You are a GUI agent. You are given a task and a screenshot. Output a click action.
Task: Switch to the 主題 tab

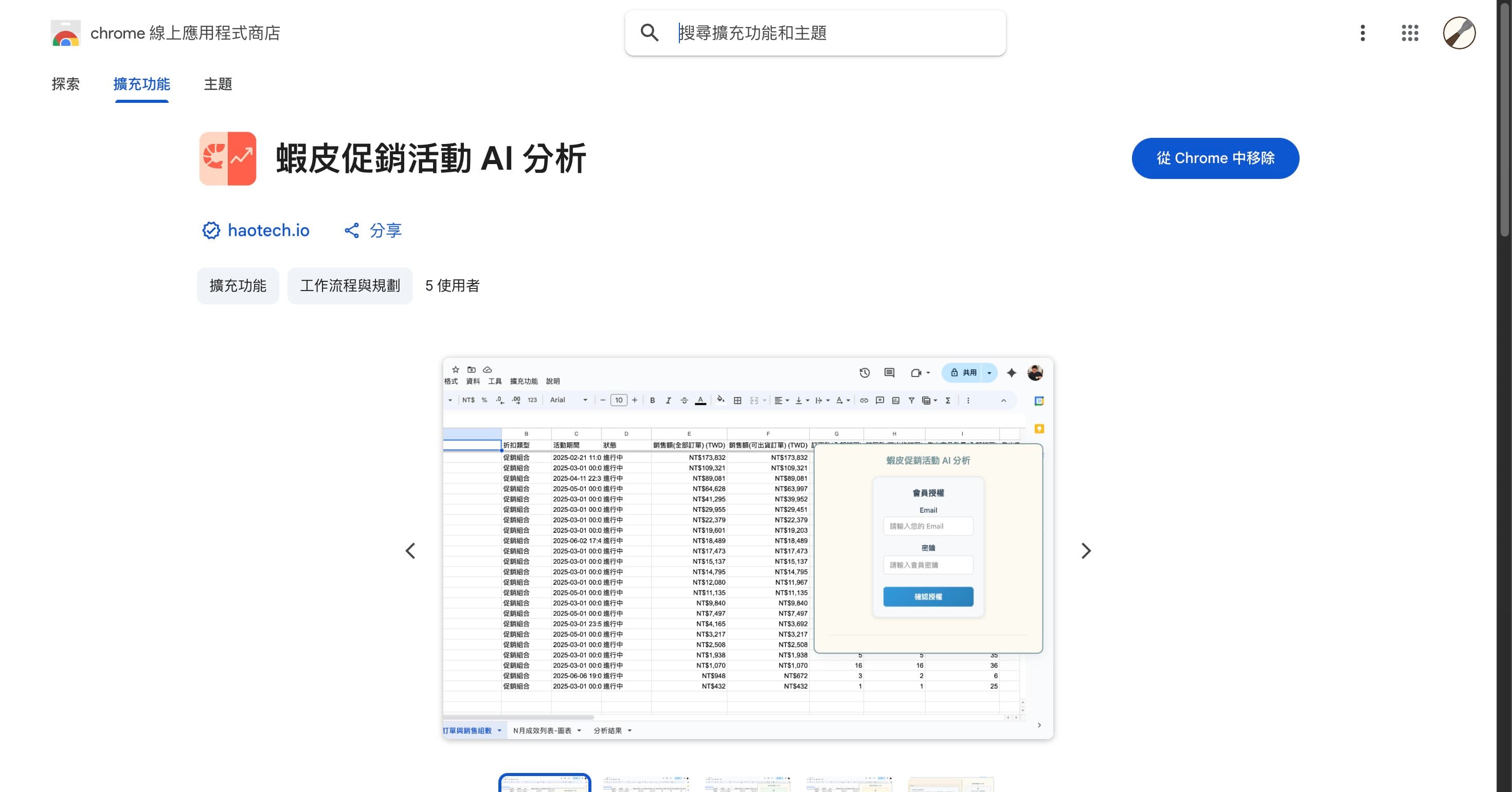[217, 84]
